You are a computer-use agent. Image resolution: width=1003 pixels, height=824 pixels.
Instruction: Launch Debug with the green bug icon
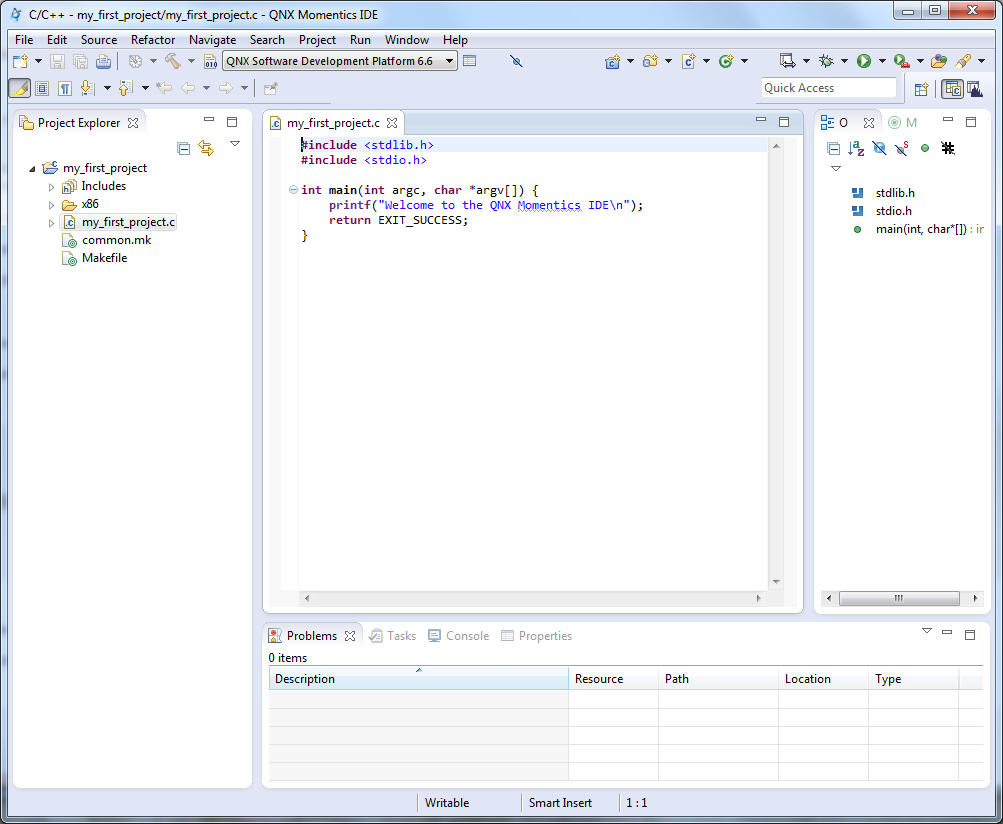[826, 61]
